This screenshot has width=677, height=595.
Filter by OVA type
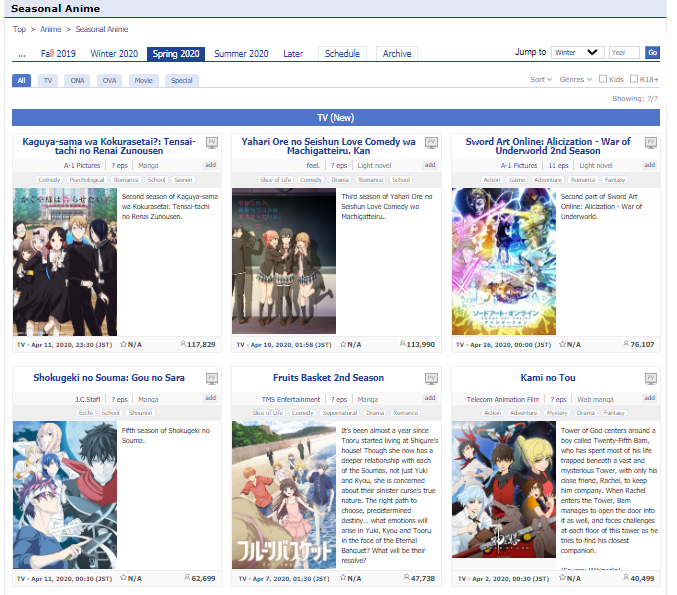(109, 80)
